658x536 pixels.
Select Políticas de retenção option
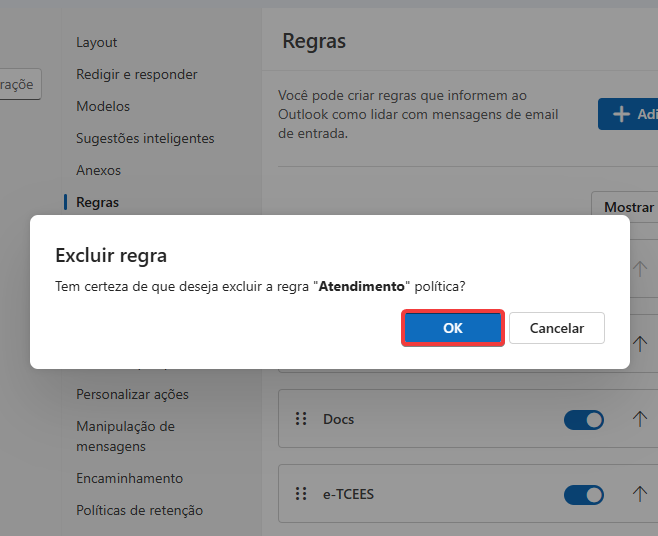tap(139, 510)
